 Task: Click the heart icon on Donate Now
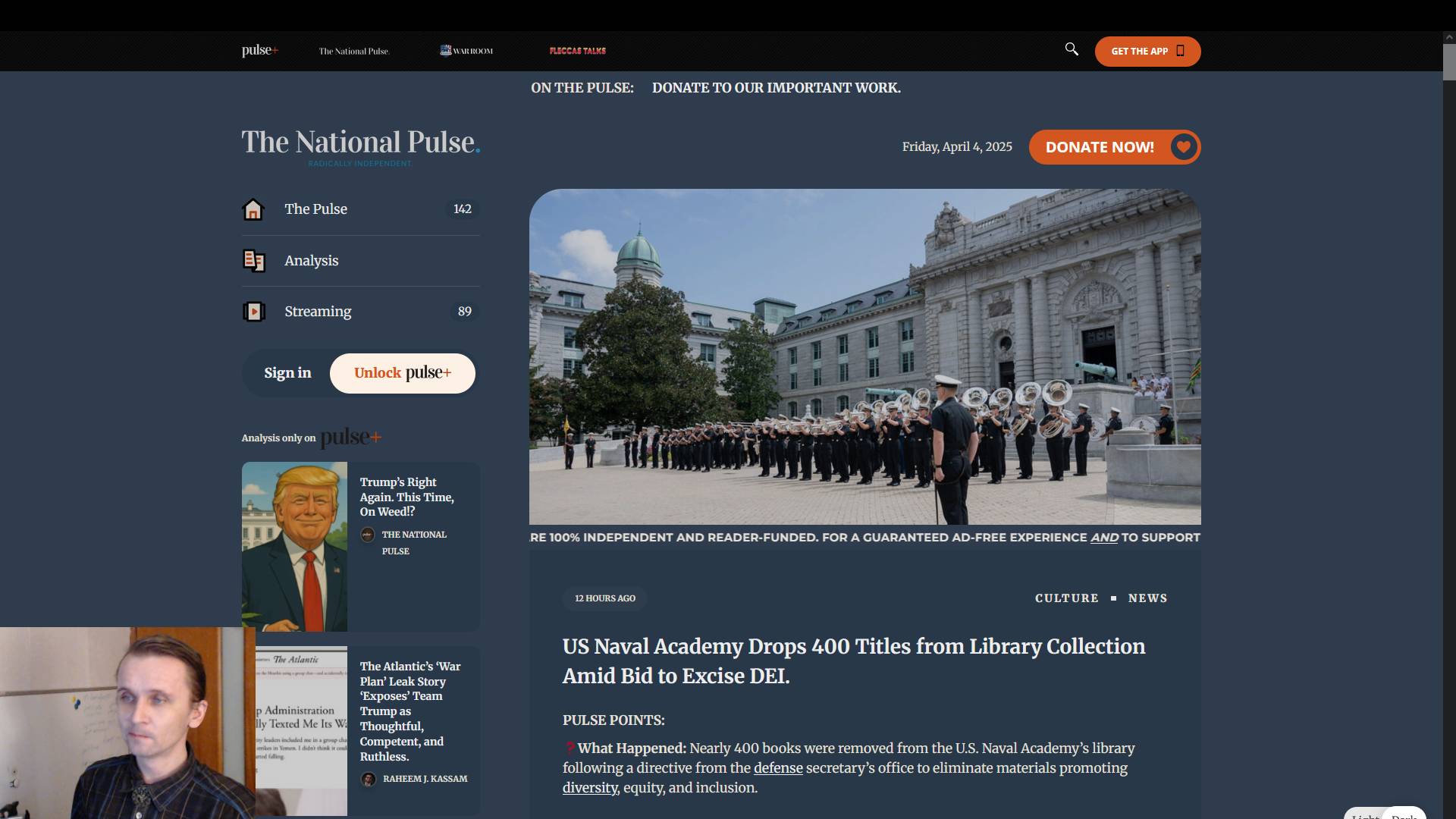[1183, 147]
